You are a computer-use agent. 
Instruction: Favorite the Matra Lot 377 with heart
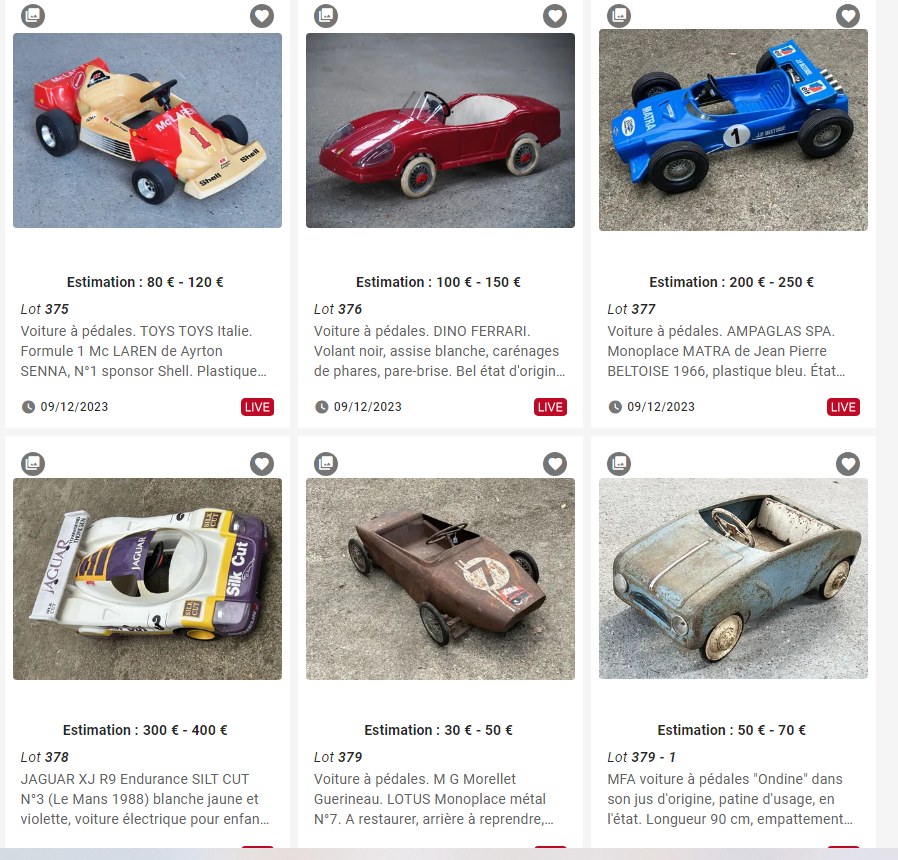coord(848,15)
